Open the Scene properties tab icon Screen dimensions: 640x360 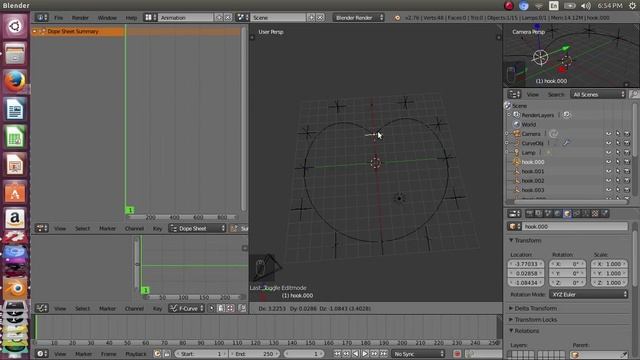548,213
